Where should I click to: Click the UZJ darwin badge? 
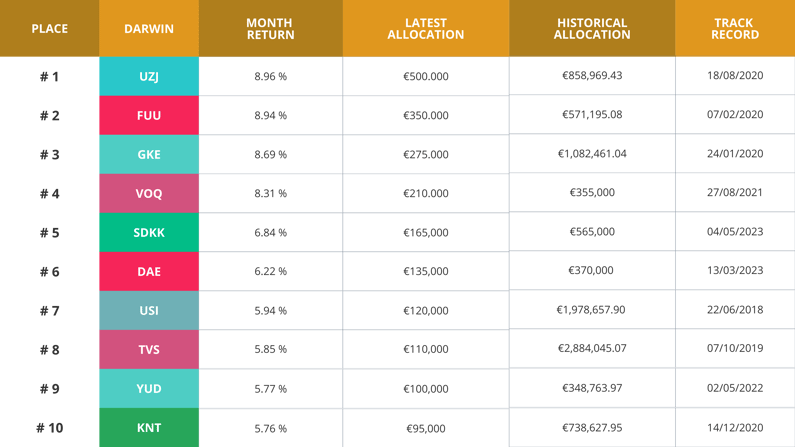coord(149,76)
